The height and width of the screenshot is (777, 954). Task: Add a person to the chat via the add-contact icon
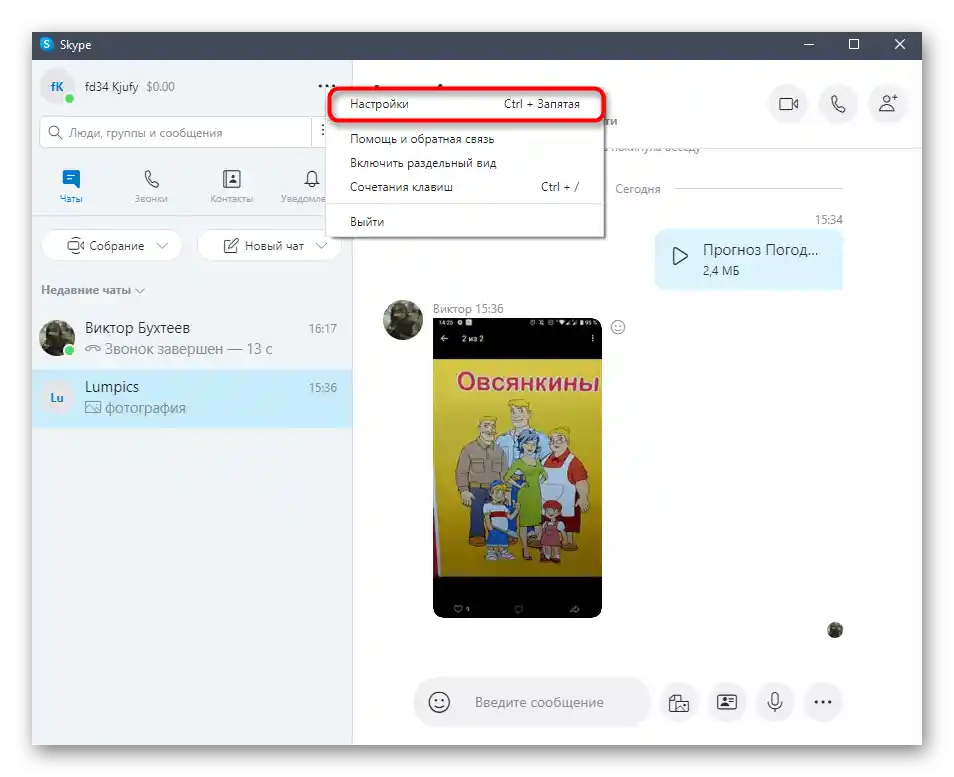[888, 104]
